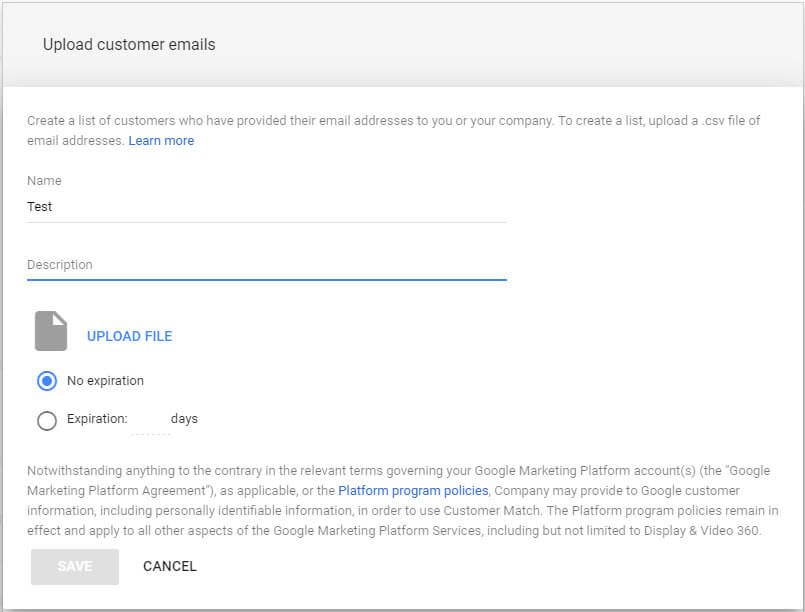The height and width of the screenshot is (612, 805).
Task: Click the UPLOAD FILE link
Action: [129, 336]
